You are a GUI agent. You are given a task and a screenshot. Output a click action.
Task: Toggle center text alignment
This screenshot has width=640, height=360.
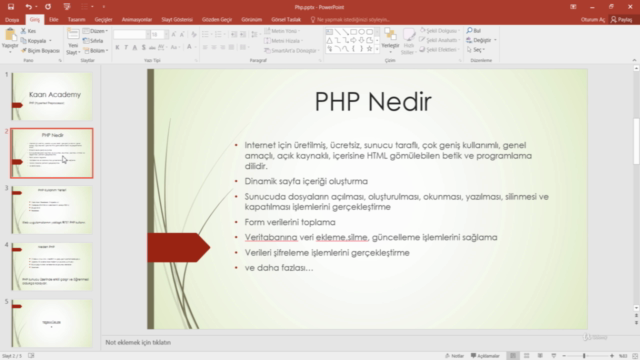pos(214,47)
